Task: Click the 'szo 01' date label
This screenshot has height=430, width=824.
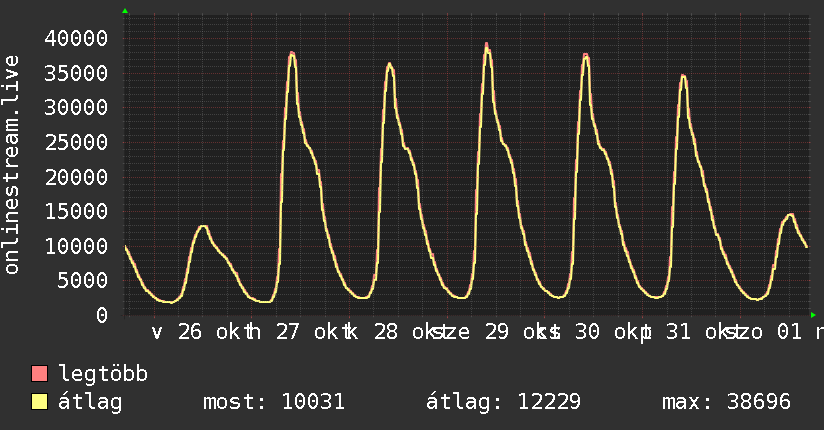Action: (x=766, y=332)
